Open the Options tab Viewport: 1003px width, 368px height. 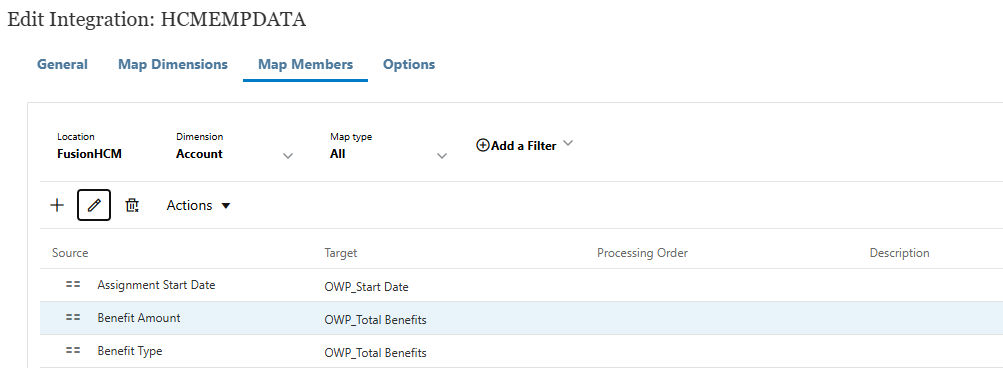409,64
